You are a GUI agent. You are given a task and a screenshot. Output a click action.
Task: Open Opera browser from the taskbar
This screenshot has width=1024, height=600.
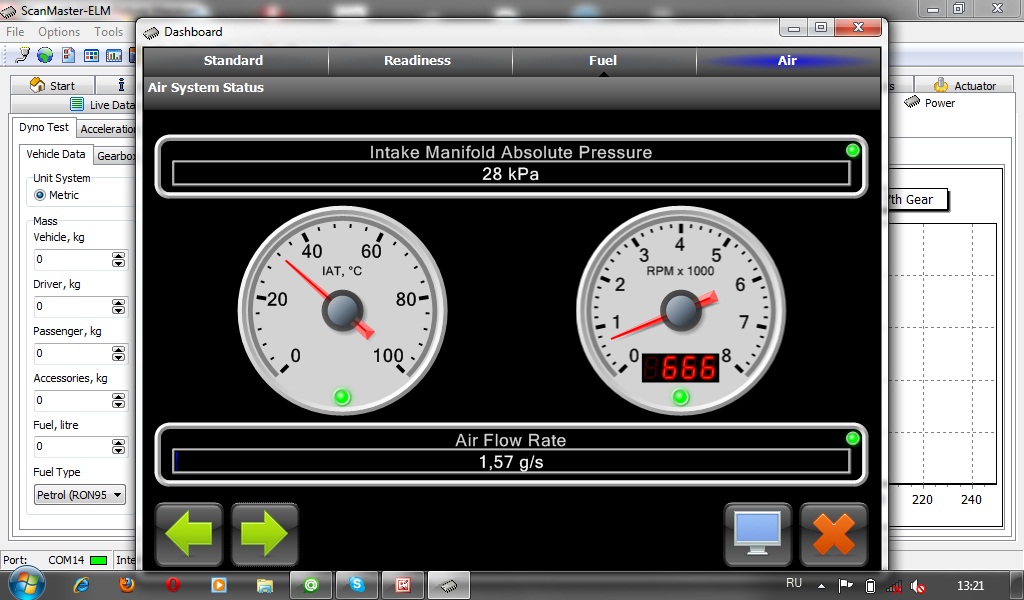coord(173,585)
